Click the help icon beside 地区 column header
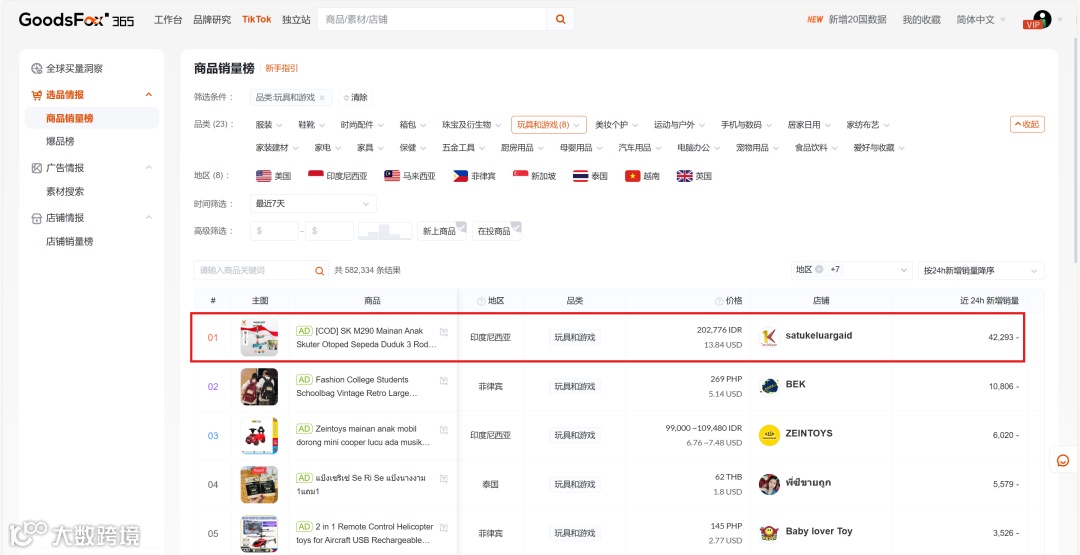Screen dimensions: 1080x555 481,301
